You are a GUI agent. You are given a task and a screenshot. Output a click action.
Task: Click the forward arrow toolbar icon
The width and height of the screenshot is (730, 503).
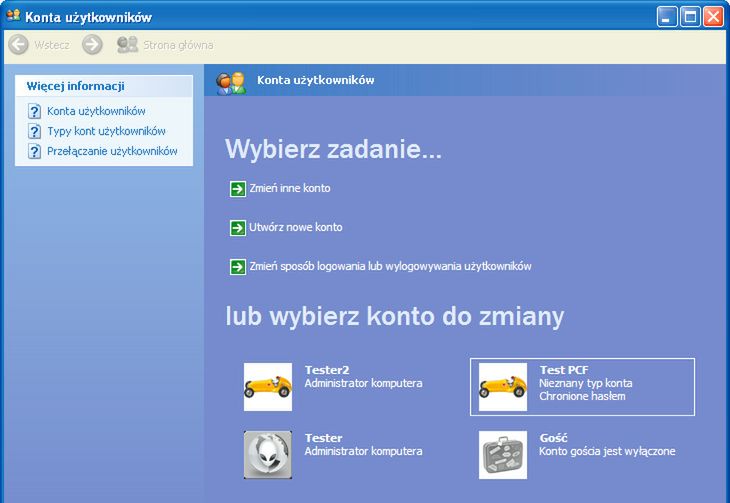92,45
